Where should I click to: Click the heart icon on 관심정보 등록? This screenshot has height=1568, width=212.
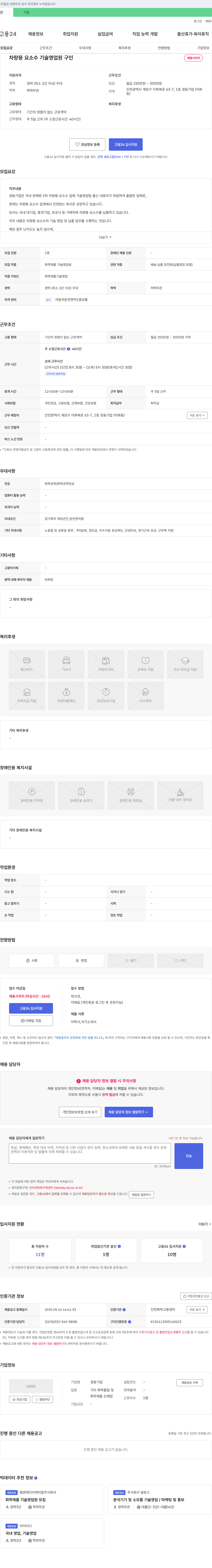tap(77, 144)
